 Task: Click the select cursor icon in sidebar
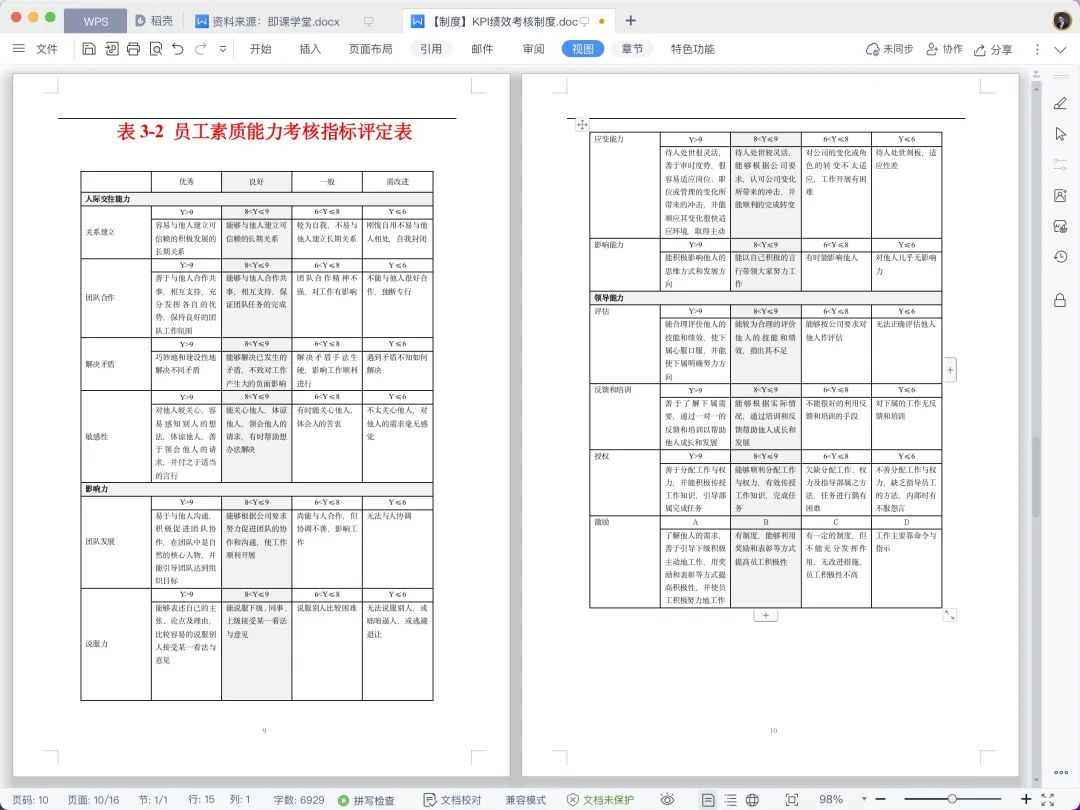tap(1060, 134)
